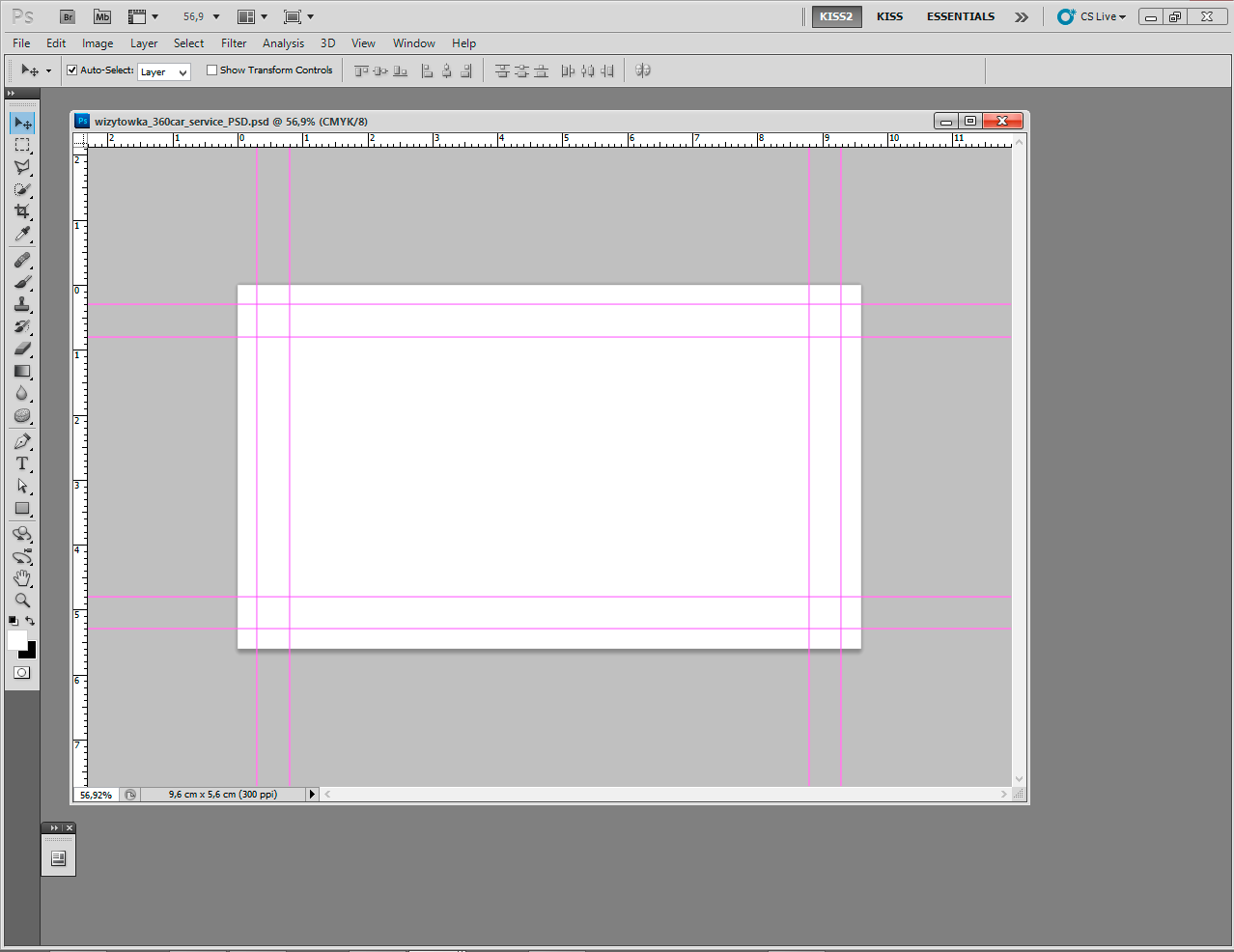Screen dimensions: 1234x952
Task: Swap foreground and background colors
Action: coord(30,621)
